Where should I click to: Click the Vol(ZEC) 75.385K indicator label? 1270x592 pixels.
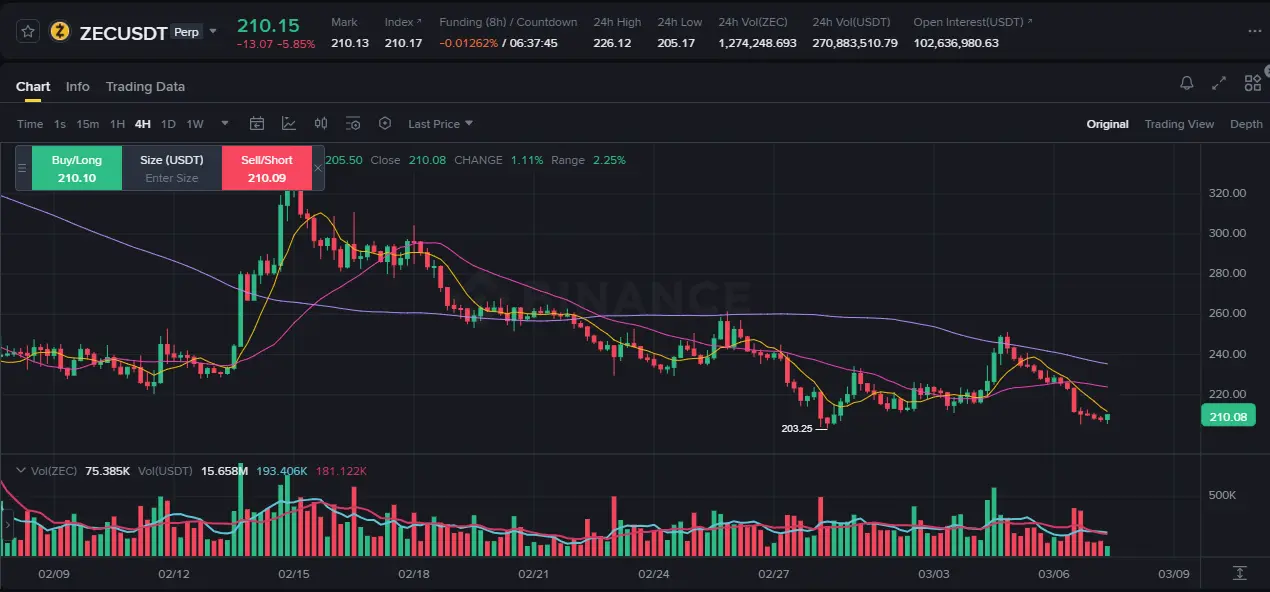[x=80, y=470]
